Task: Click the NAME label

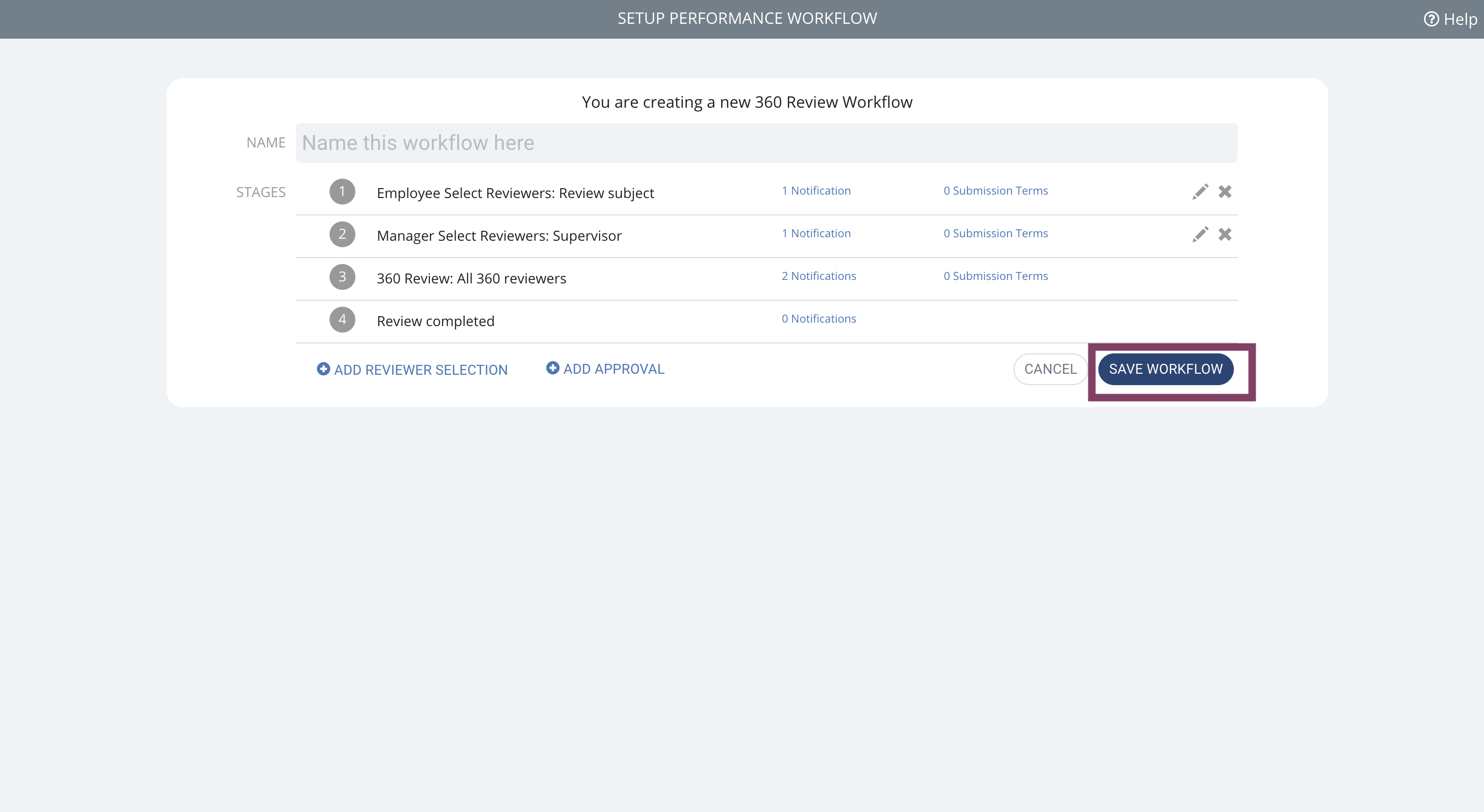Action: click(x=266, y=142)
